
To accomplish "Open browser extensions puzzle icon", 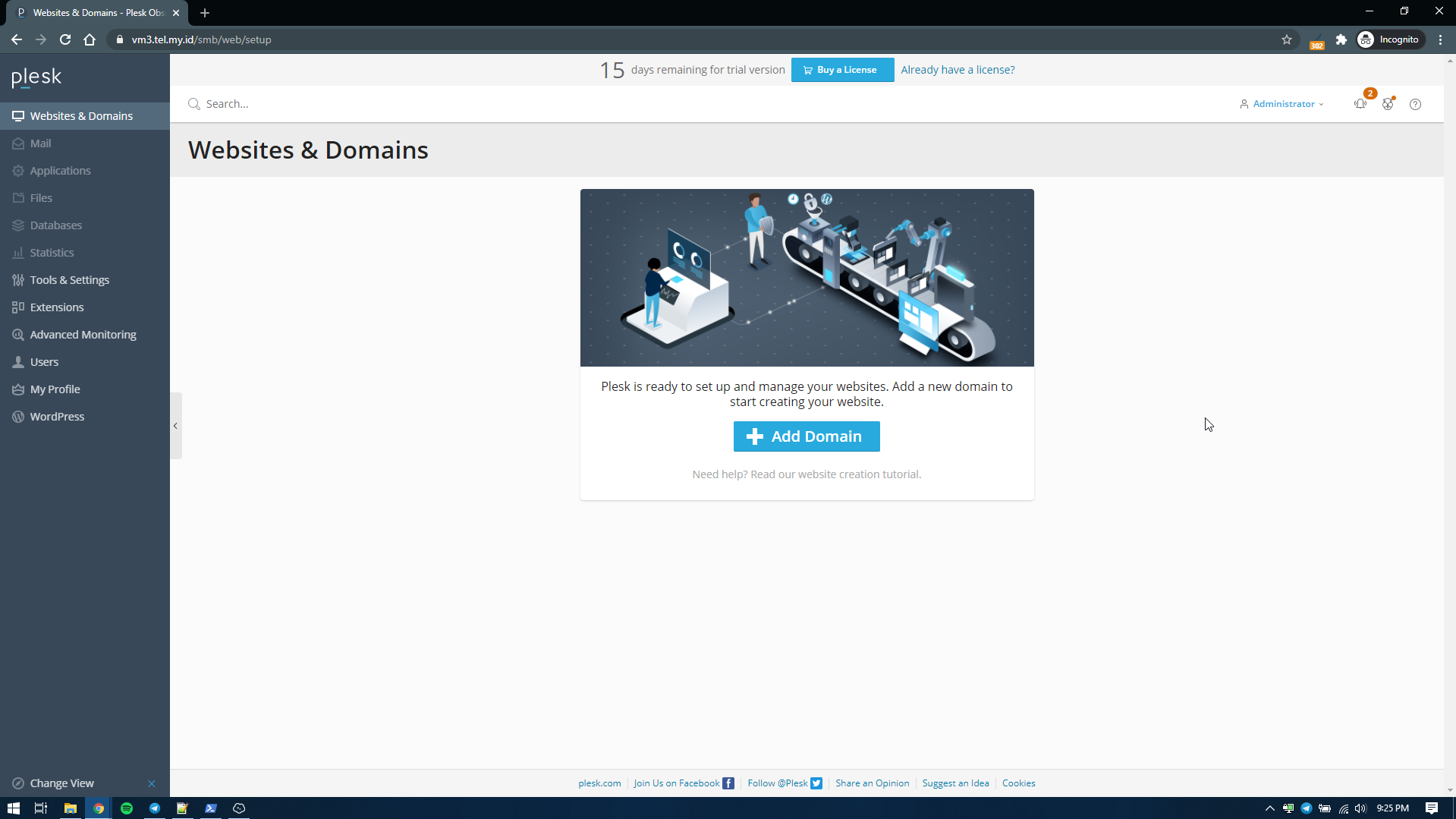I will [1341, 39].
